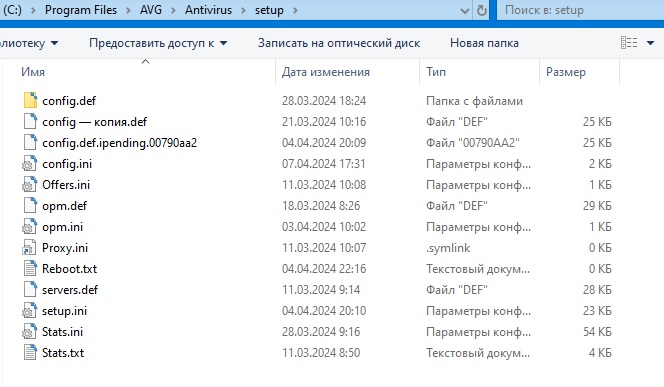Expand chevron after Antivirus in path
This screenshot has height=387, width=664.
point(243,10)
